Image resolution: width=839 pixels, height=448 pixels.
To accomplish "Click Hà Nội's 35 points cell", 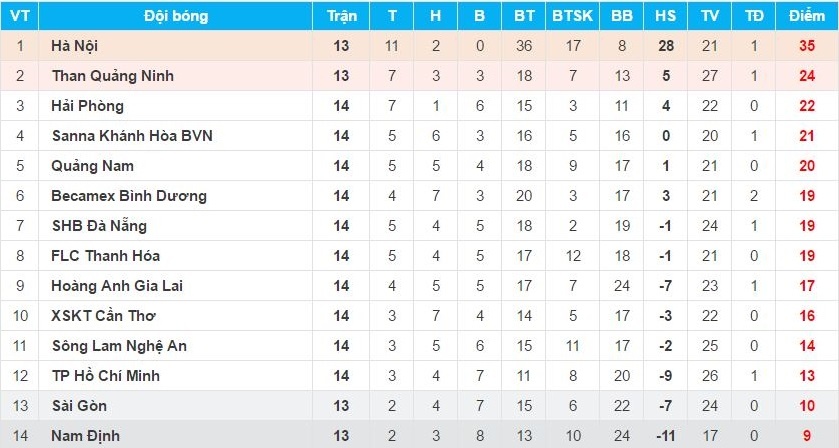I will pyautogui.click(x=806, y=46).
